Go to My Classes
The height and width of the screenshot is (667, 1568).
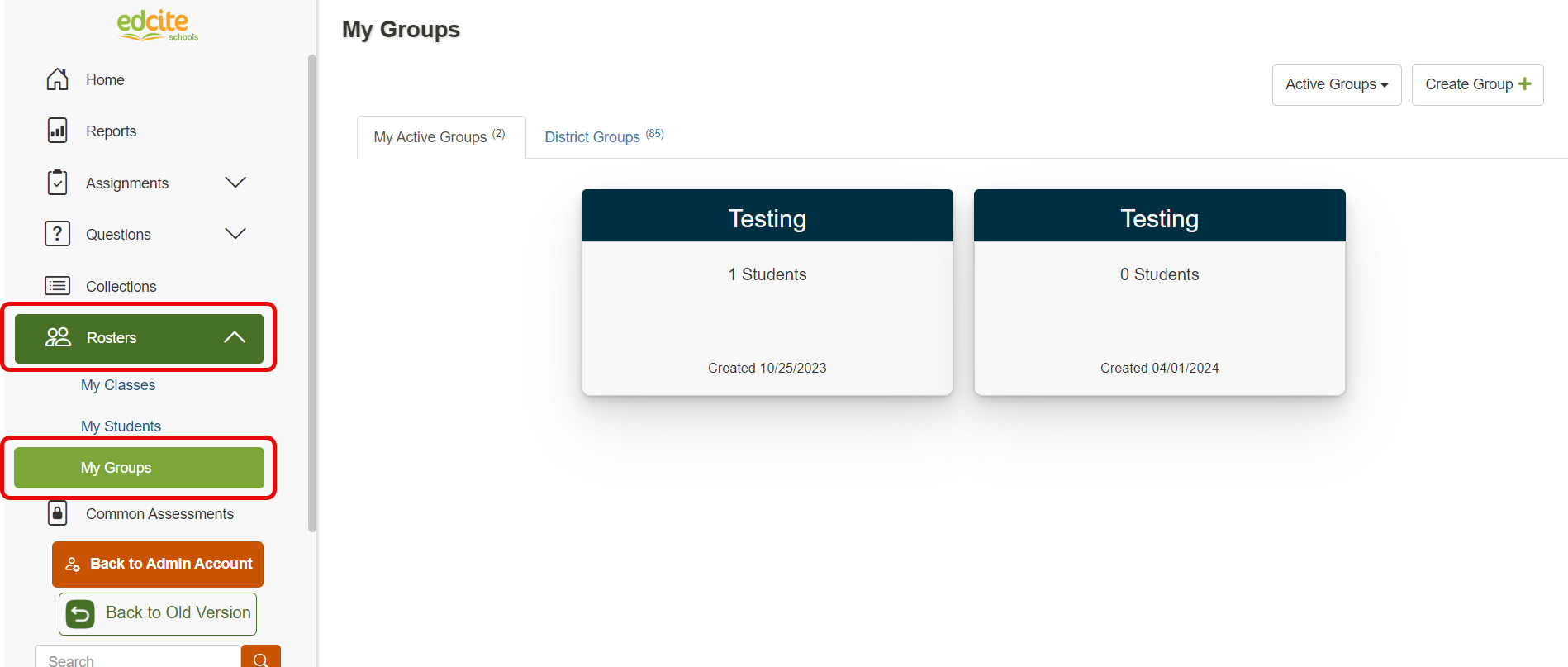118,385
